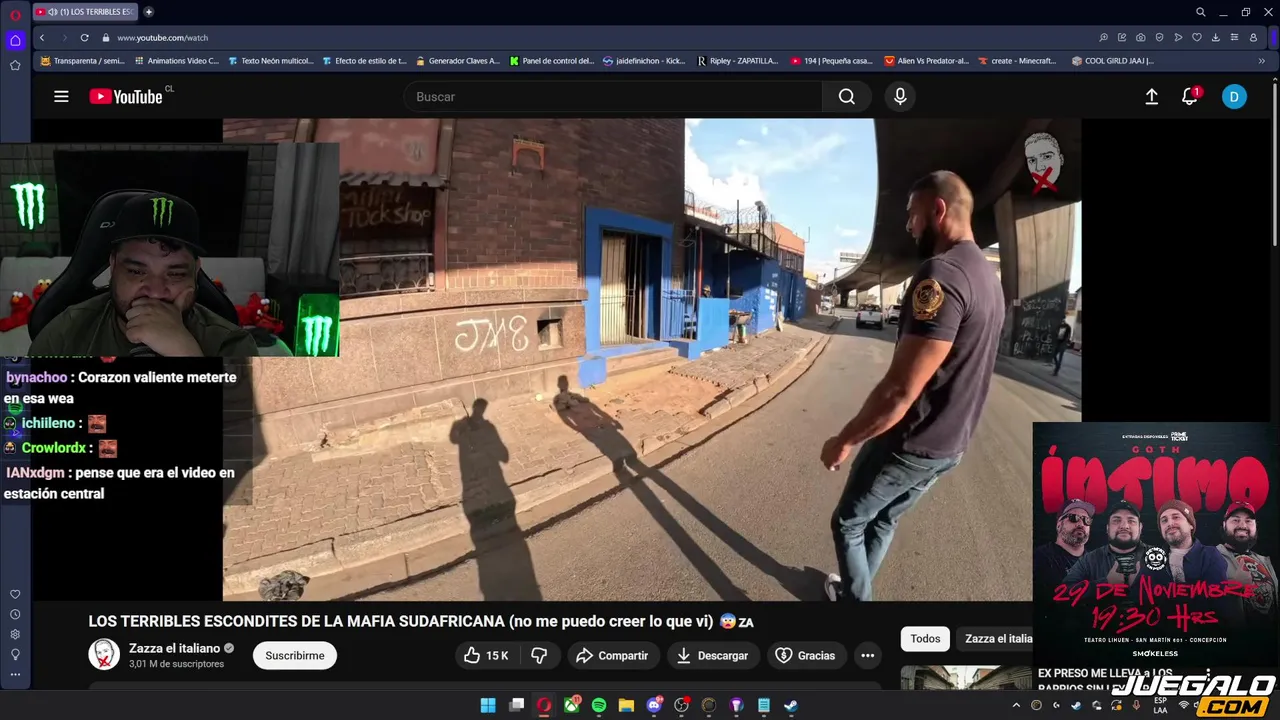Open Task View on taskbar
Screen dimensions: 1280x720
[x=517, y=706]
